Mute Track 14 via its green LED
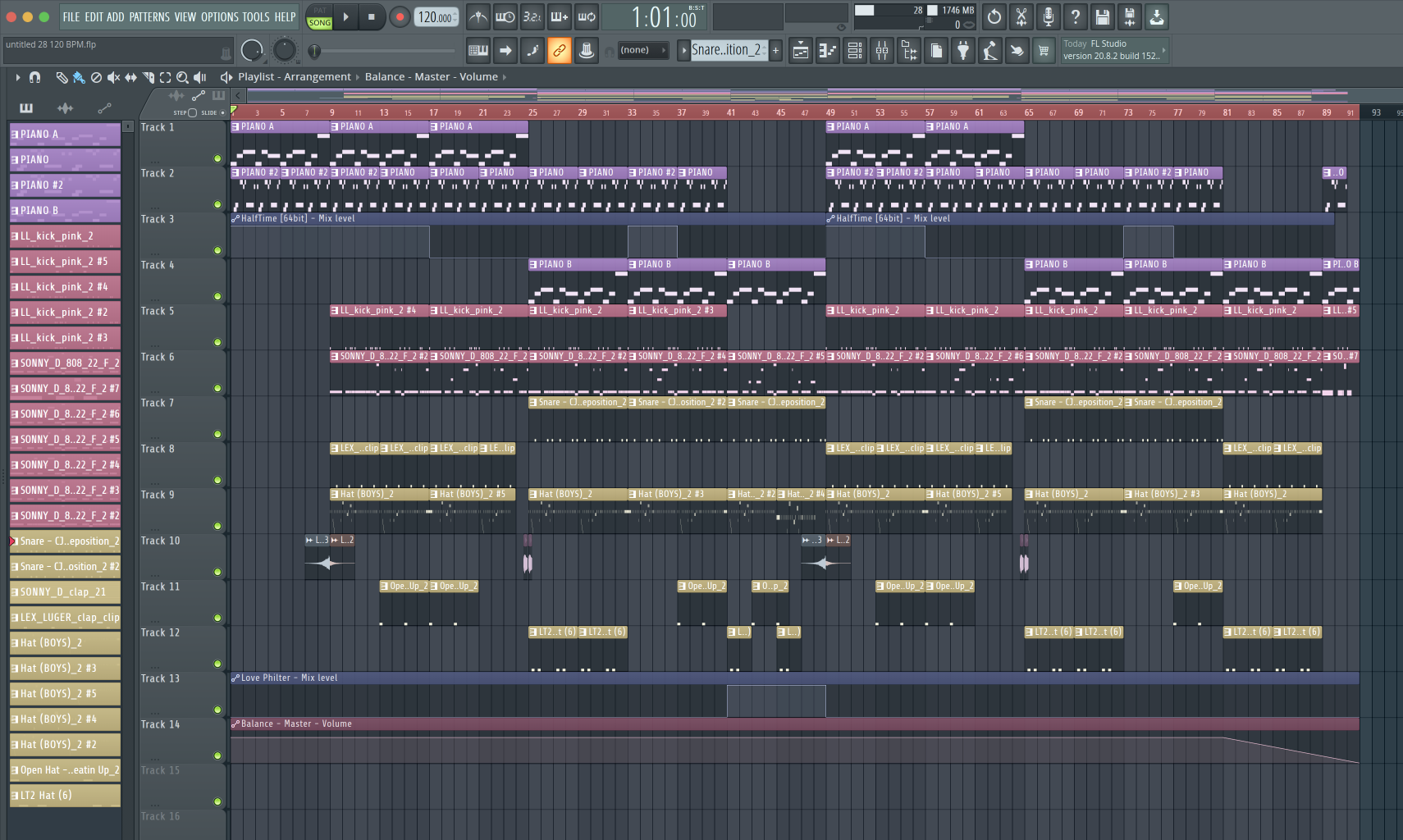Viewport: 1403px width, 840px height. click(x=217, y=756)
